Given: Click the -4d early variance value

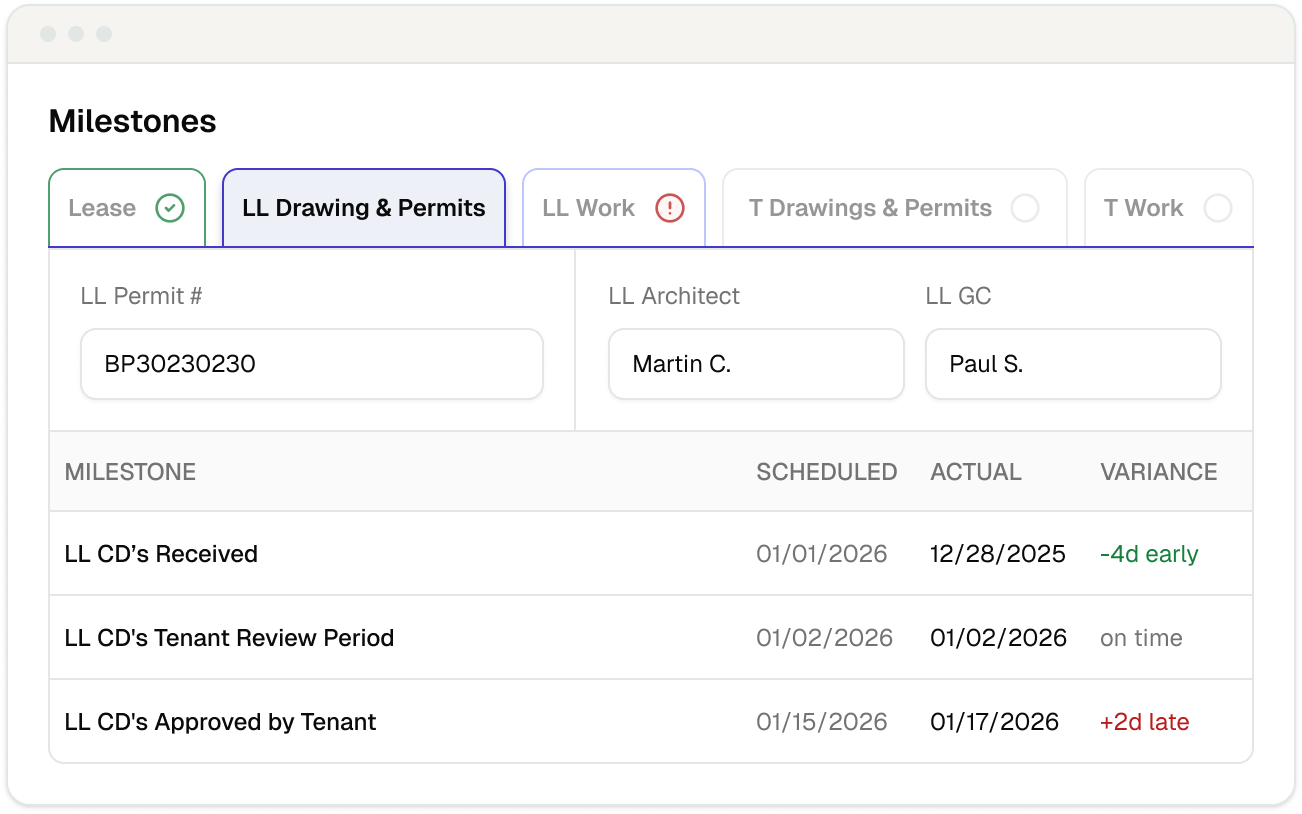Looking at the screenshot, I should click(1149, 554).
